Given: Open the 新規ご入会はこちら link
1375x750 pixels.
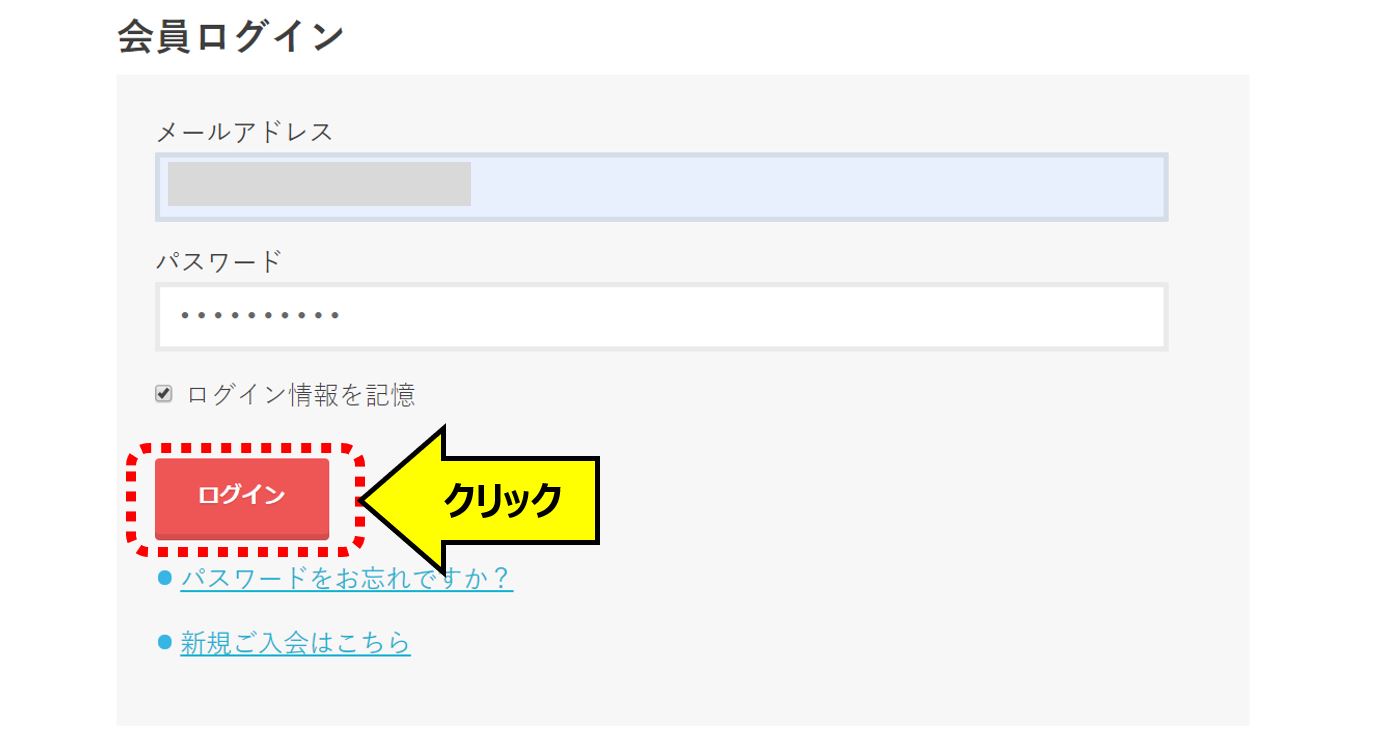Looking at the screenshot, I should pyautogui.click(x=295, y=643).
